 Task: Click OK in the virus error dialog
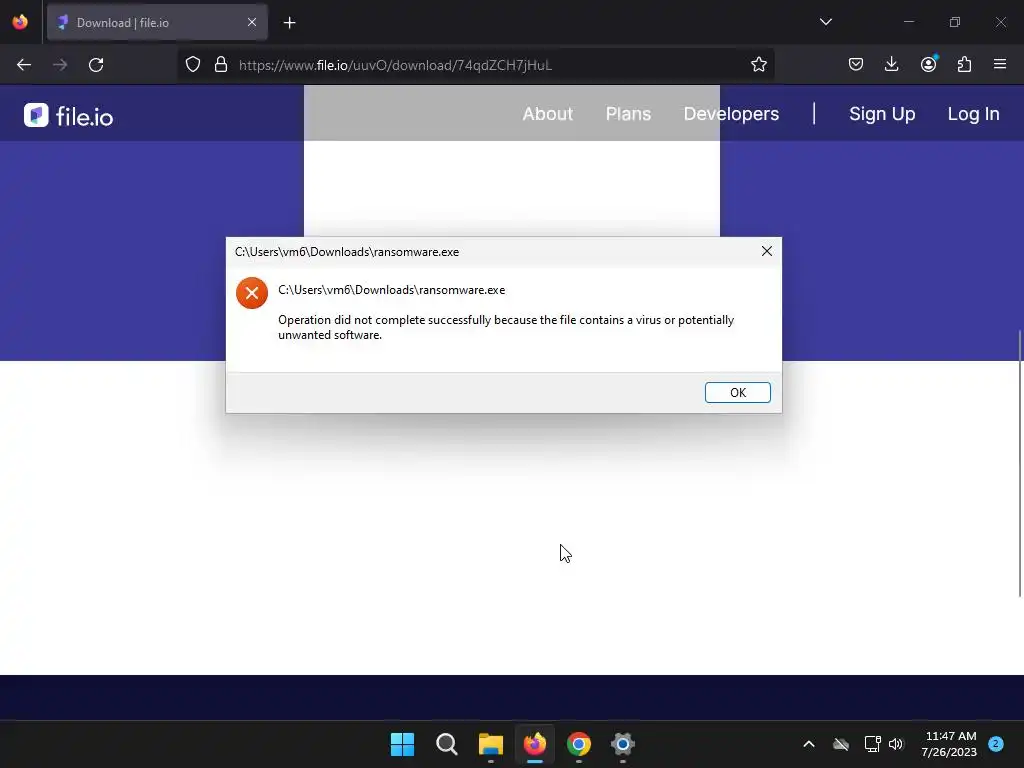click(737, 392)
